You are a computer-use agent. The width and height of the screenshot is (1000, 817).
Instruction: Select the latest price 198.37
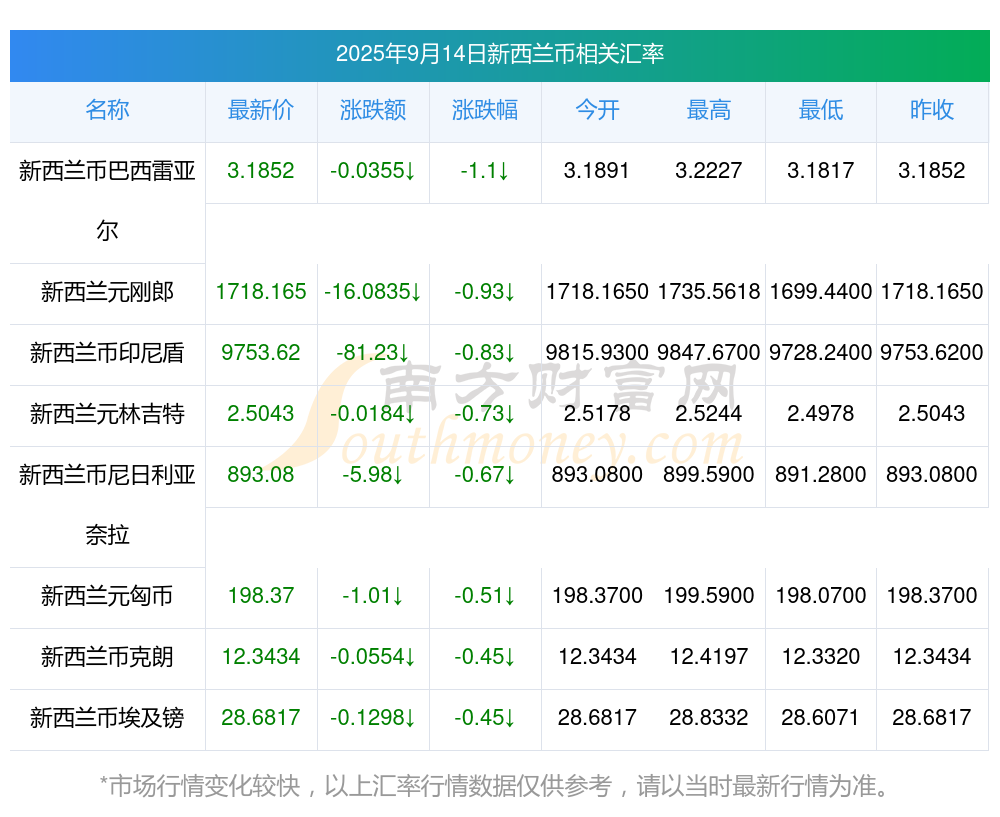261,595
